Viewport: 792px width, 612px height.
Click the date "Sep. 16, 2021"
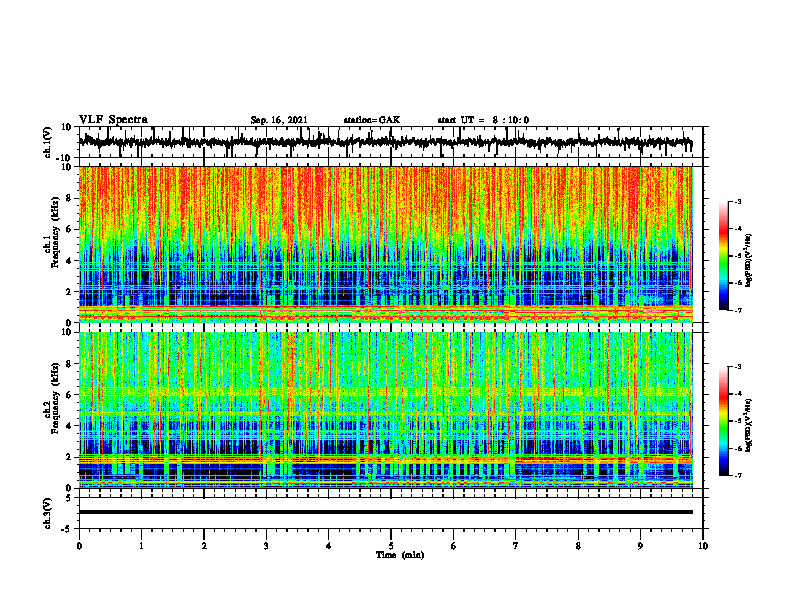[279, 120]
